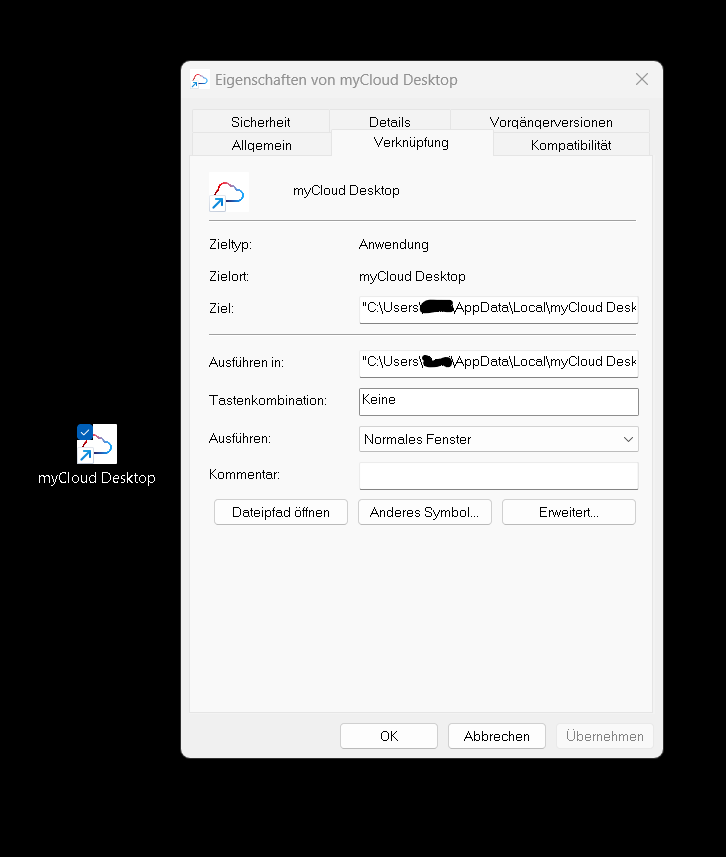Switch to the Kompatibilität tab
The height and width of the screenshot is (857, 726).
571,145
